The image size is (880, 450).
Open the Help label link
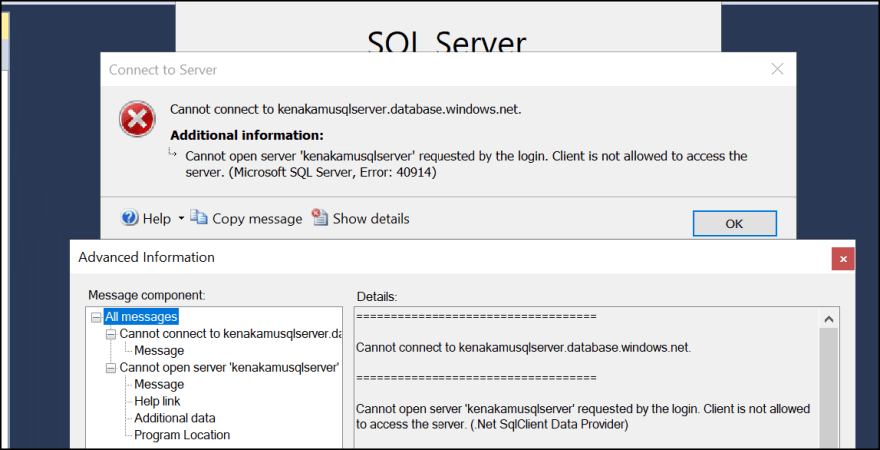[157, 218]
